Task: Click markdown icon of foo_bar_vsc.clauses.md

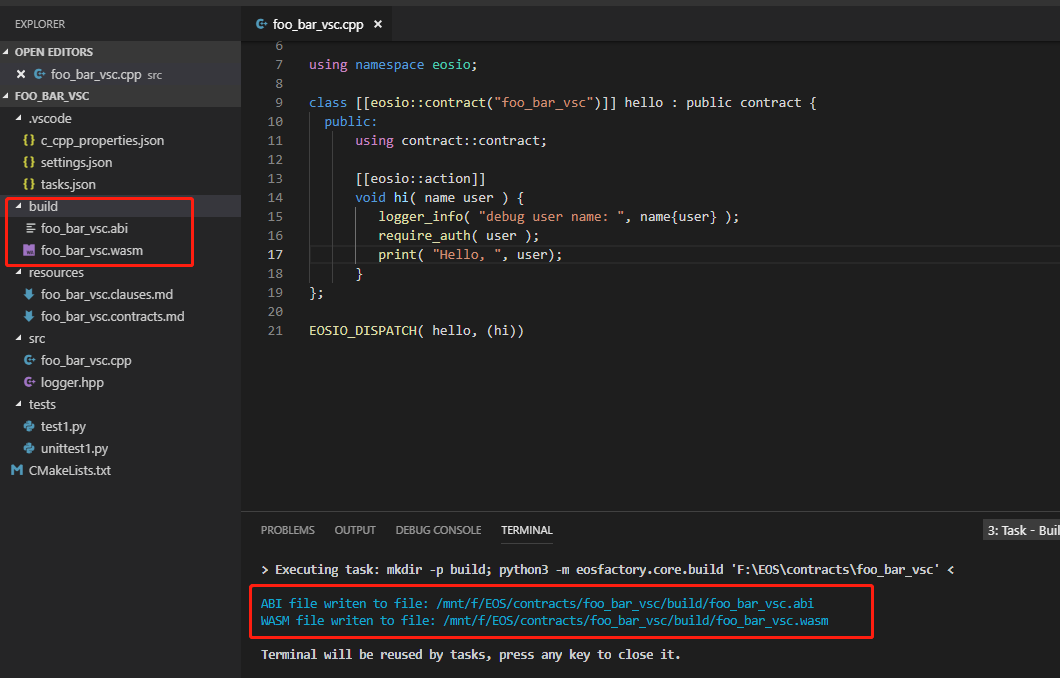Action: coord(29,294)
